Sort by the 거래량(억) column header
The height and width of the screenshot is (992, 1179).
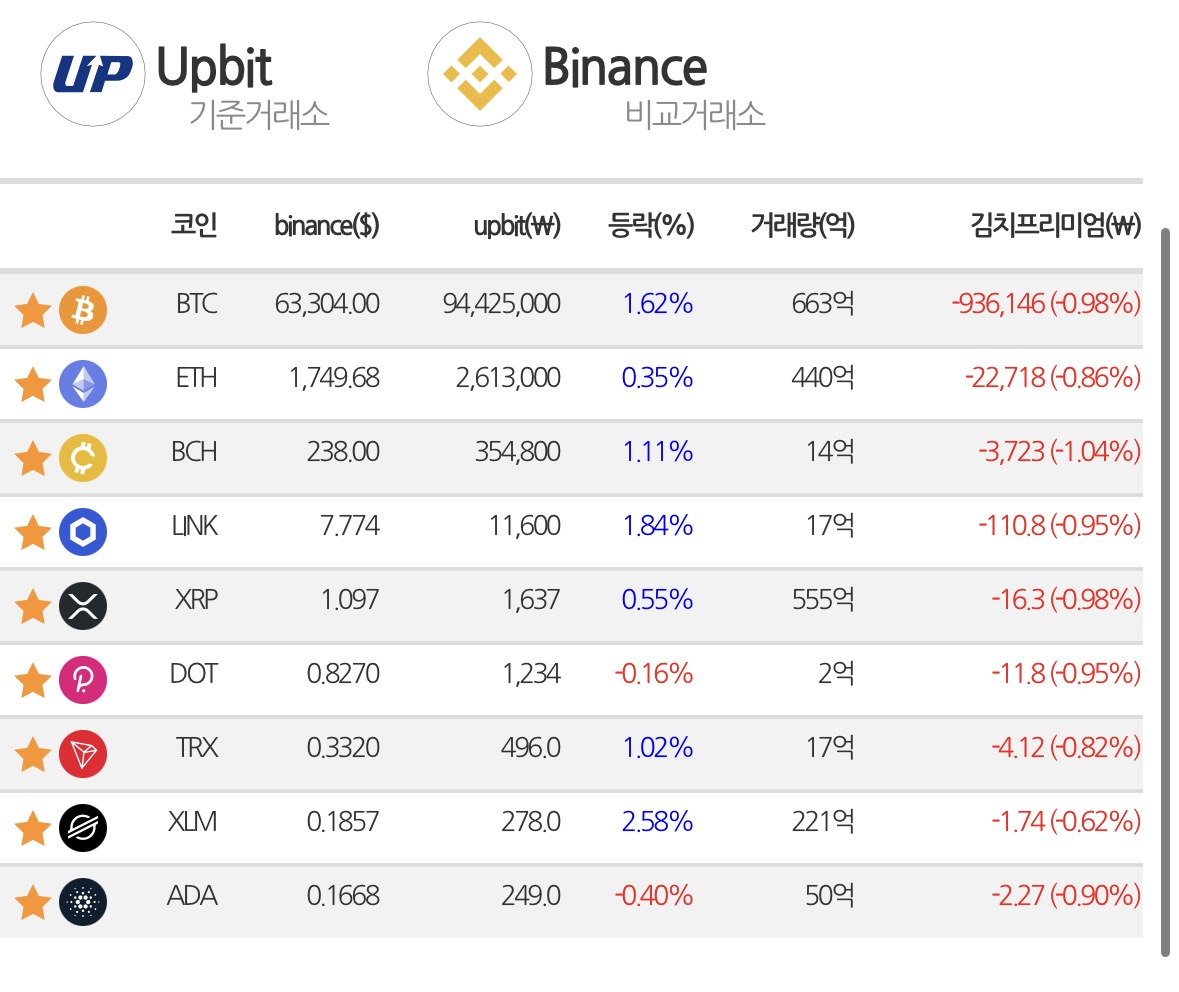(802, 225)
